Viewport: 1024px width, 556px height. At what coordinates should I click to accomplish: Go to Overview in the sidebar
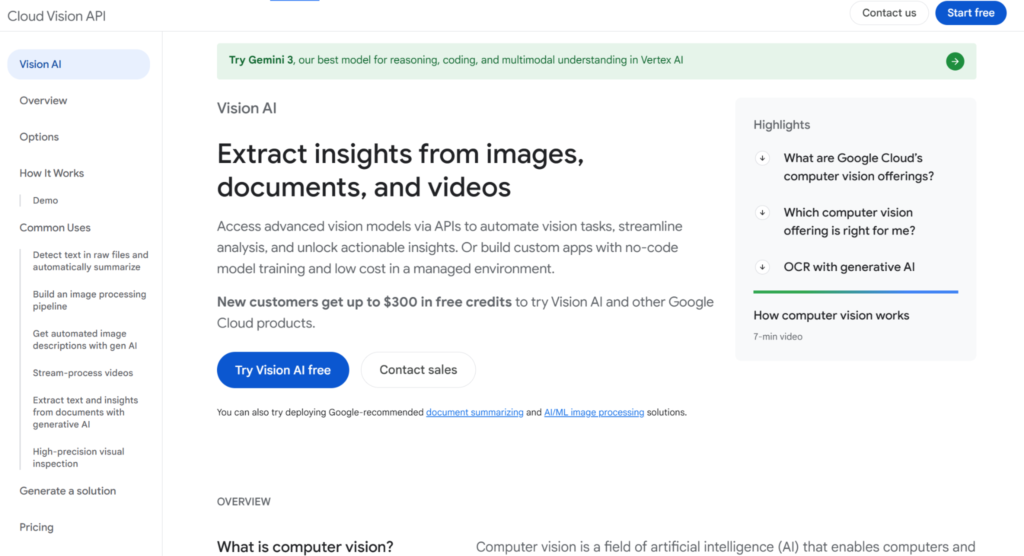[43, 101]
